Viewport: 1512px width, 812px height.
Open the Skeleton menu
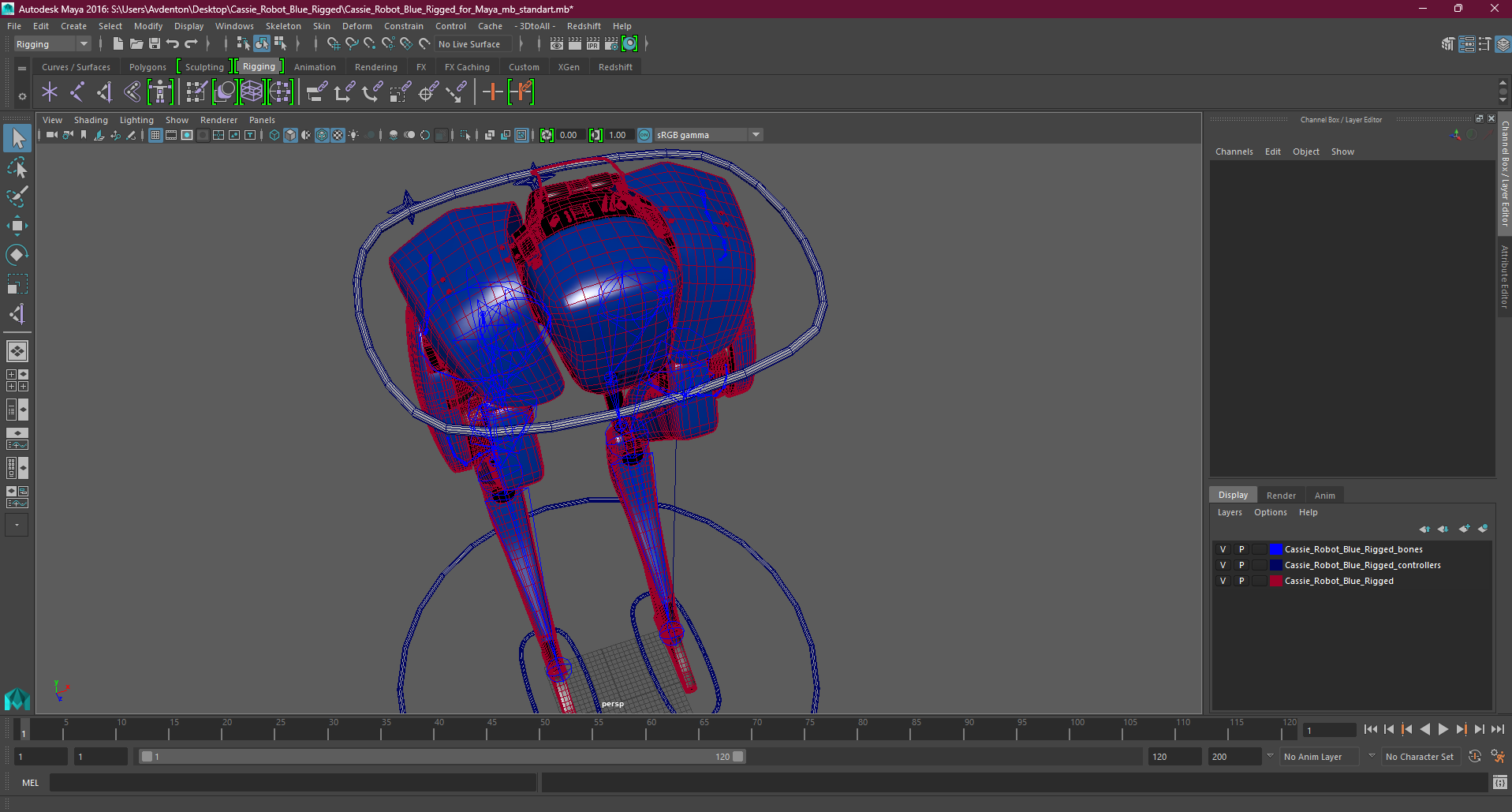[x=283, y=26]
